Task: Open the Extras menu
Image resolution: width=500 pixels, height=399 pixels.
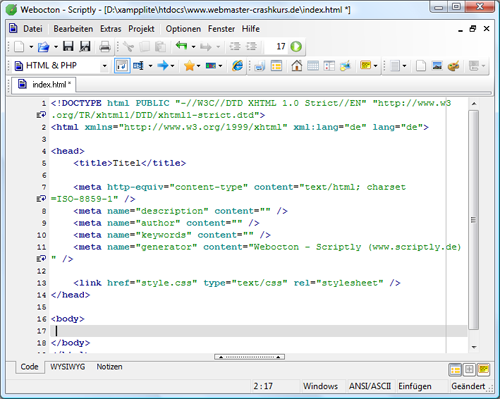Action: 111,29
